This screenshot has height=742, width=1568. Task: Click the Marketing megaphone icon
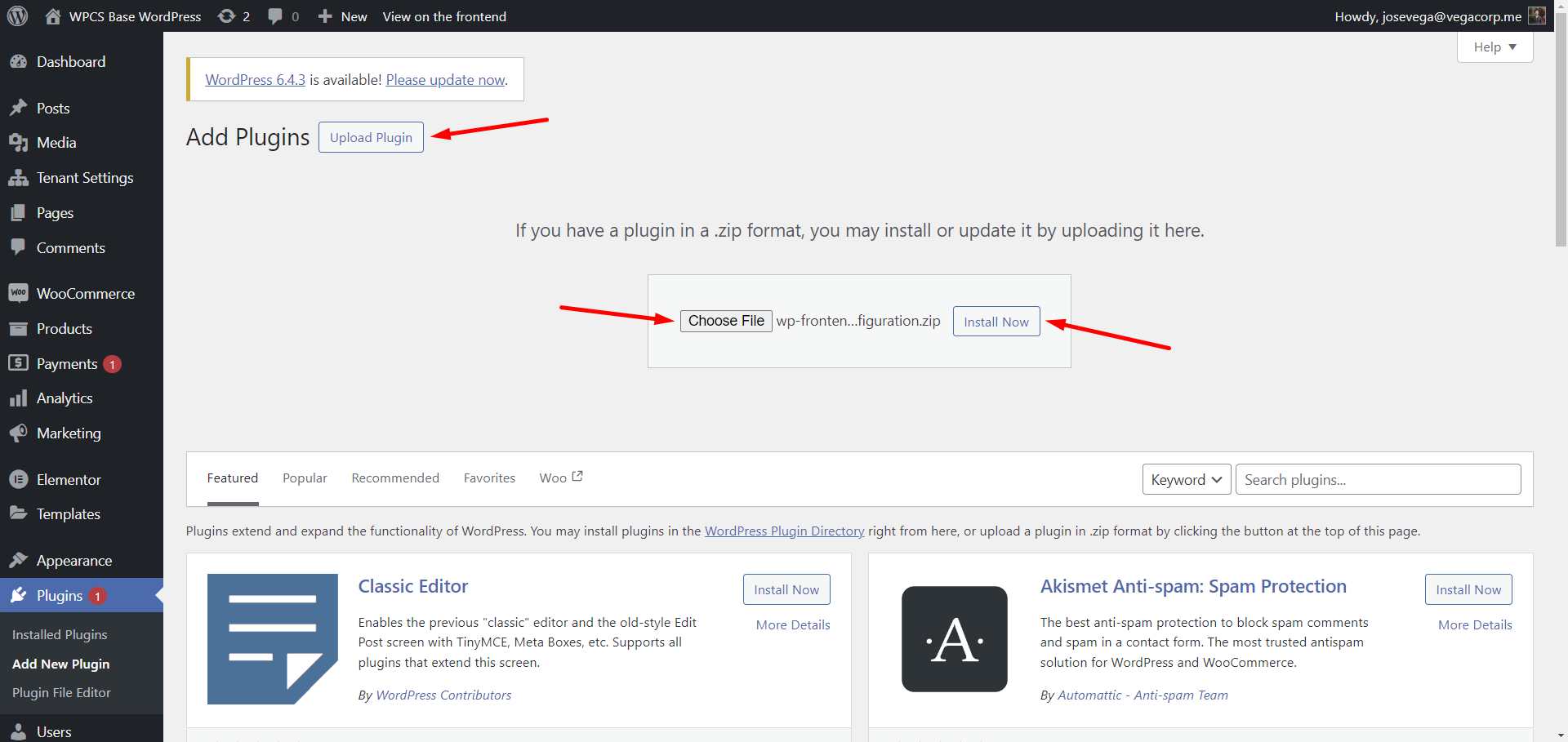(18, 433)
